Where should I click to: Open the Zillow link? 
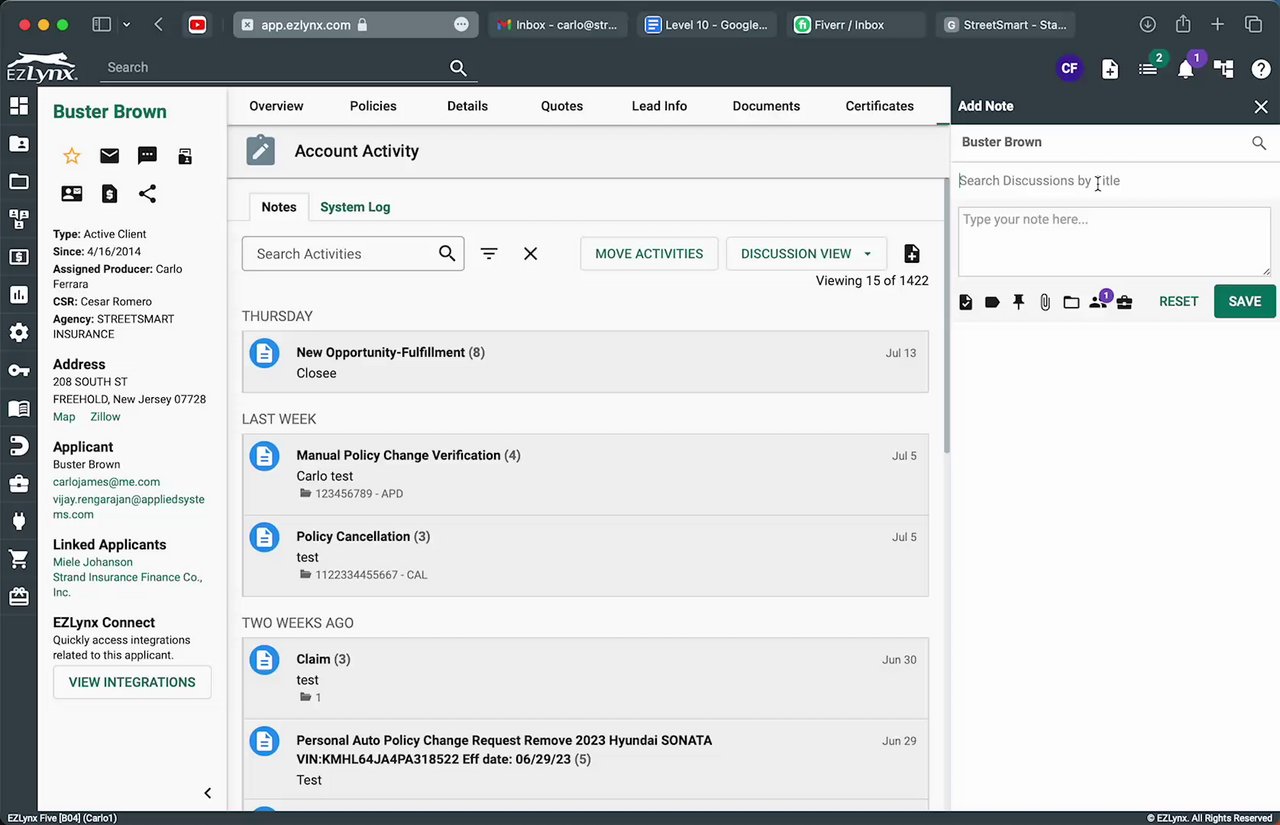[x=105, y=417]
